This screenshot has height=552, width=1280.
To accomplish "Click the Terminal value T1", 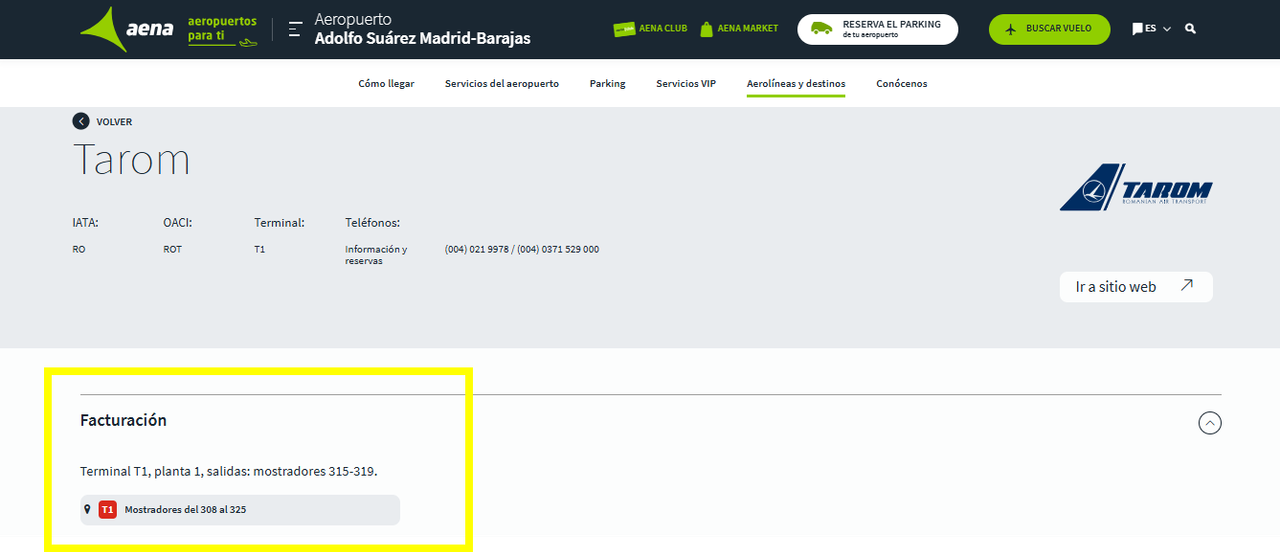I will pos(259,249).
